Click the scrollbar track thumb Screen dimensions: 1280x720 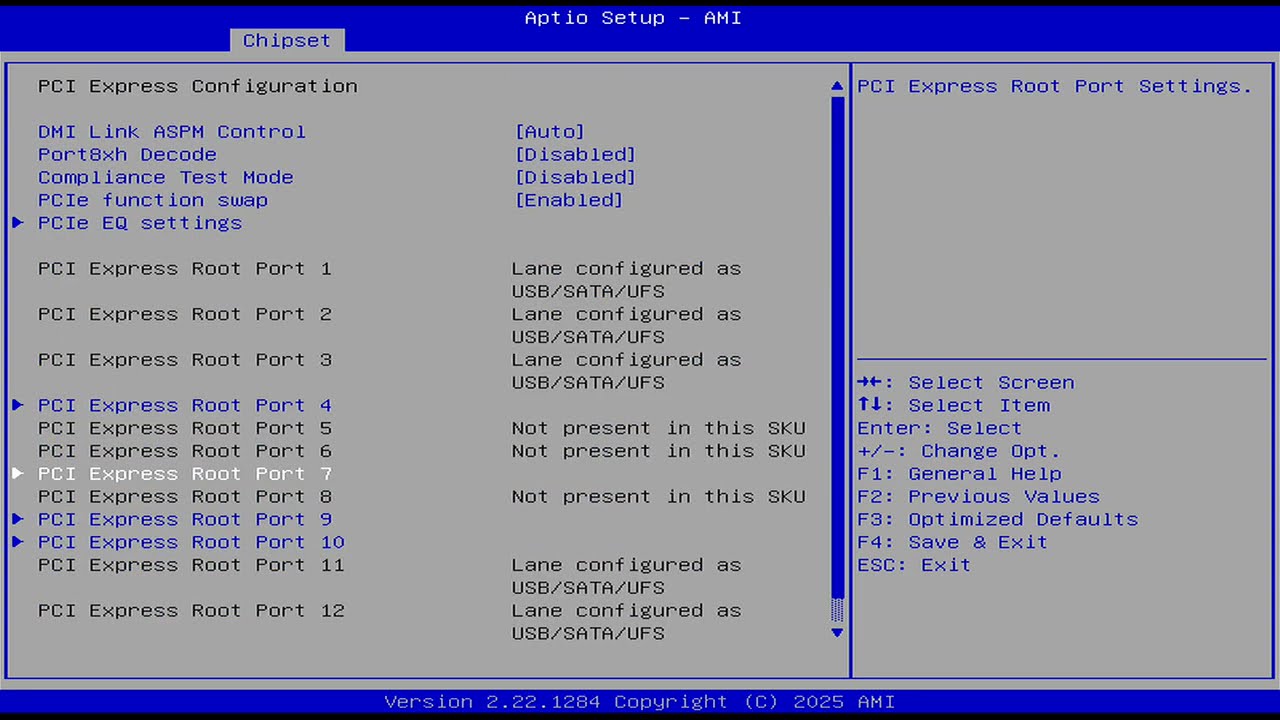click(837, 347)
